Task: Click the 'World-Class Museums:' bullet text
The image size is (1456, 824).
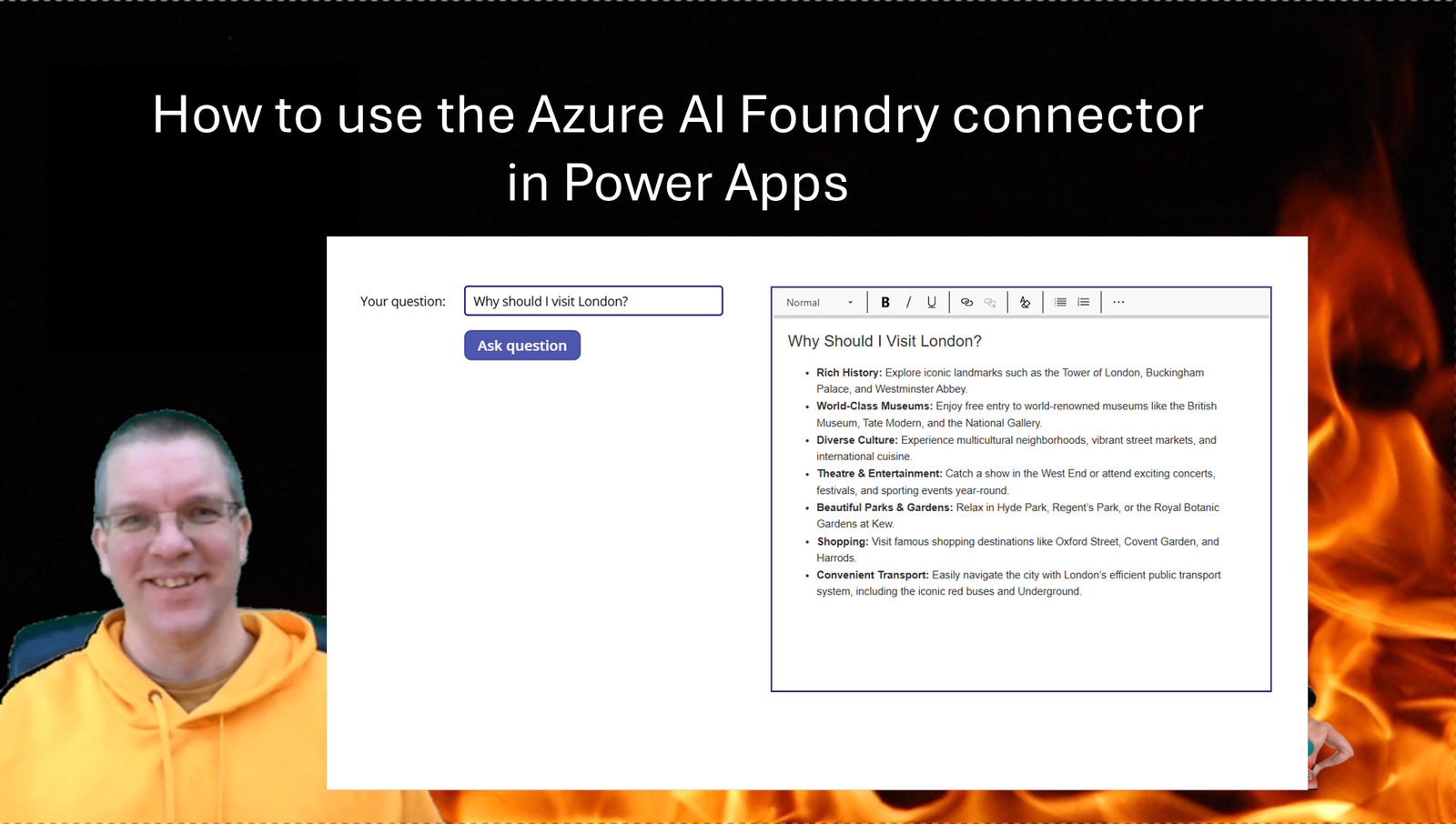Action: click(875, 407)
